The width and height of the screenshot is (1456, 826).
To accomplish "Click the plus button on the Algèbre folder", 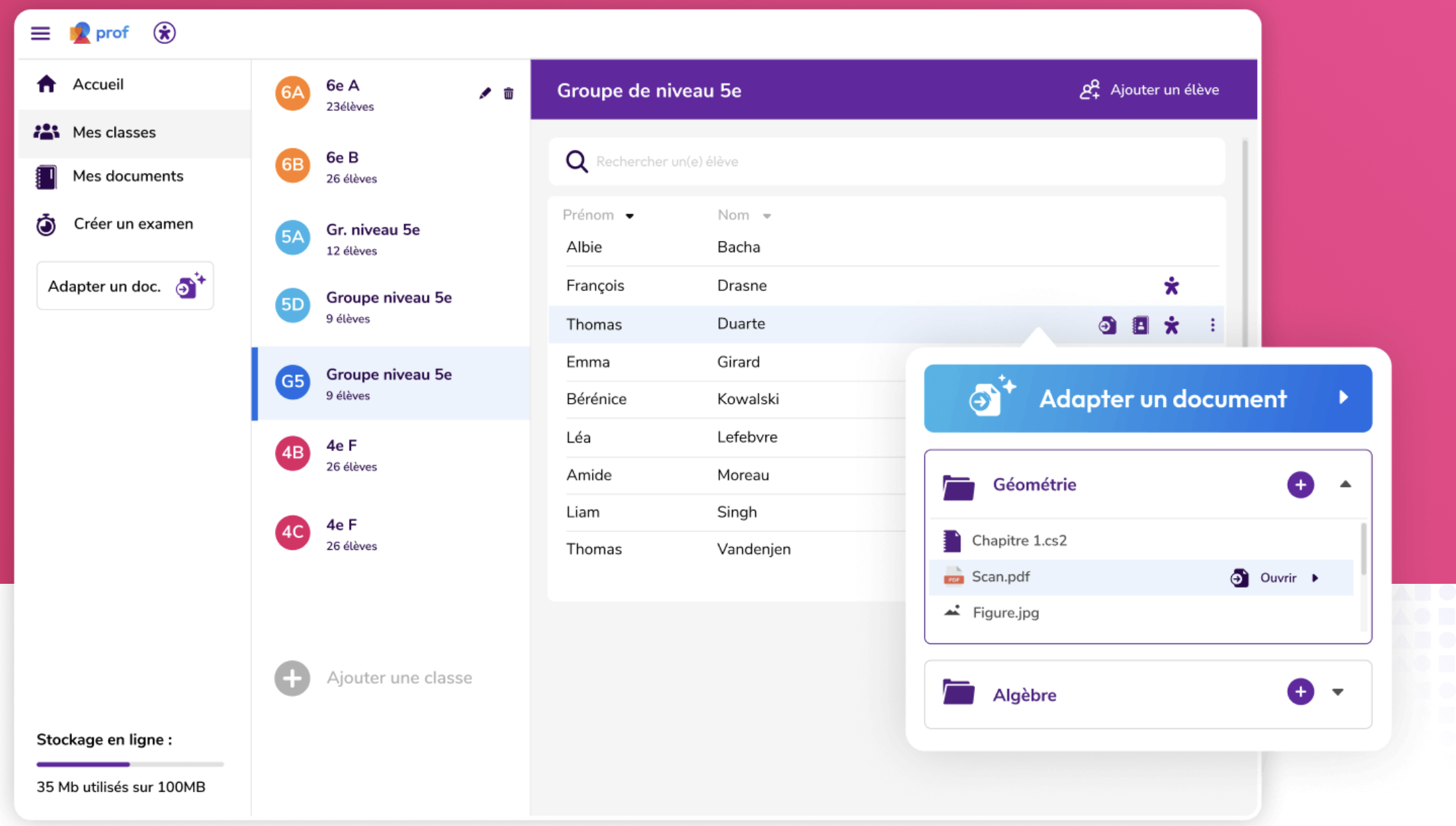I will coord(1300,692).
